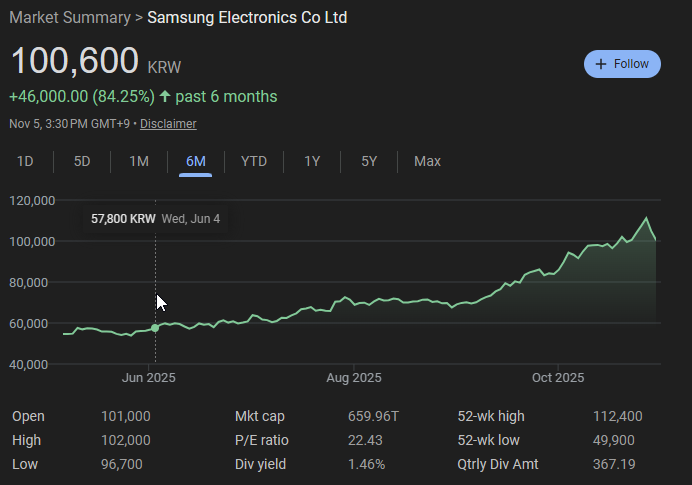The width and height of the screenshot is (692, 485).
Task: Select the 5D time range tab
Action: pos(82,162)
